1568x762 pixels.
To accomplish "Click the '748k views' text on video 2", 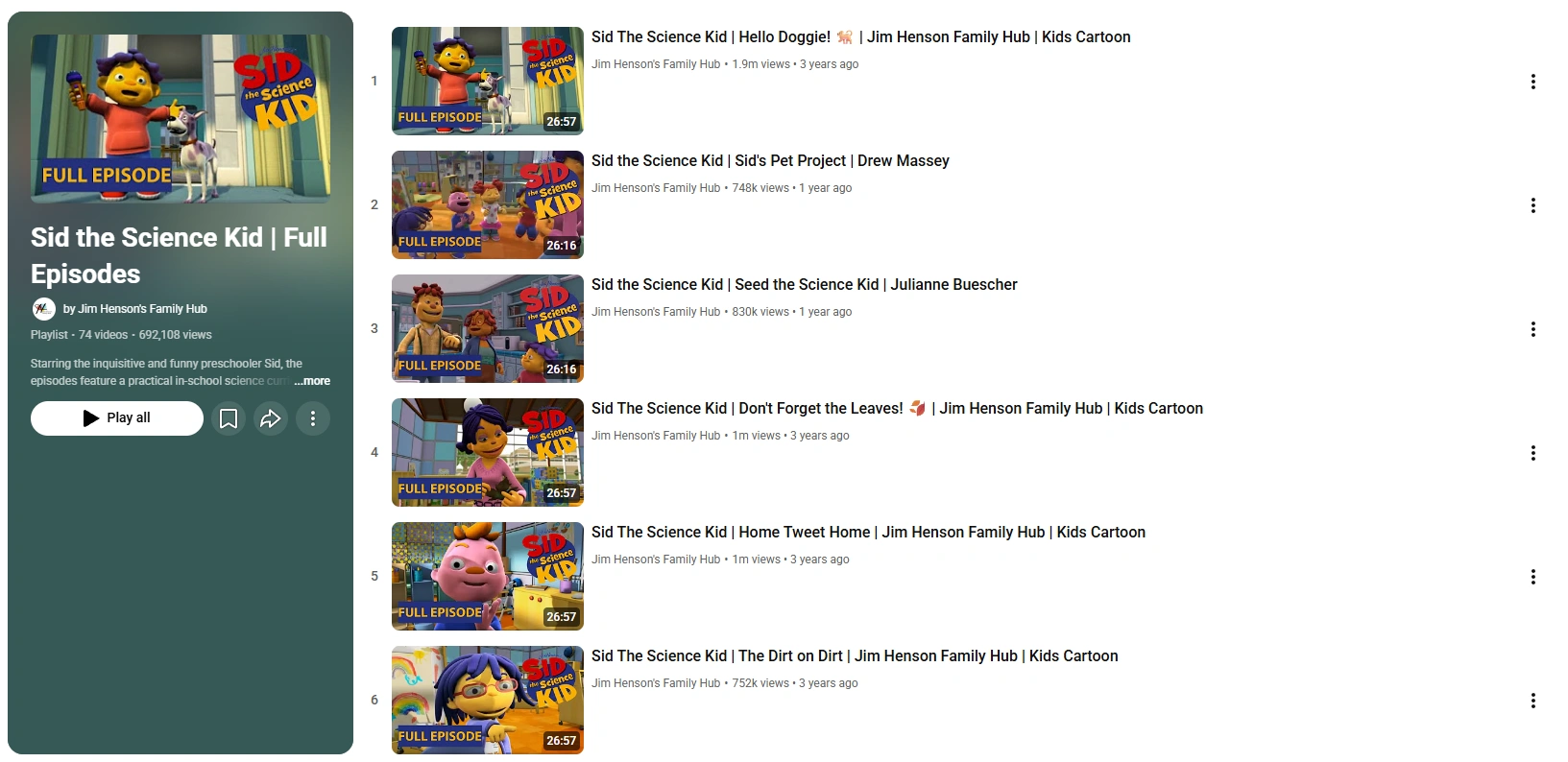I will coord(760,188).
